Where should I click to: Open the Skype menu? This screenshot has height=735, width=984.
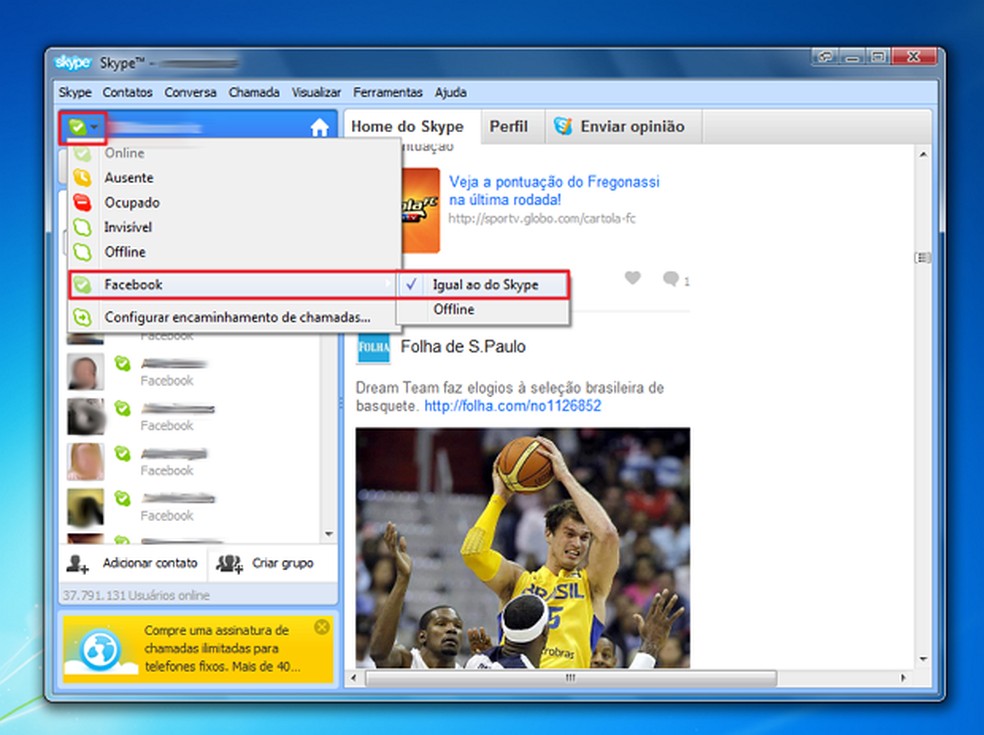[x=75, y=92]
